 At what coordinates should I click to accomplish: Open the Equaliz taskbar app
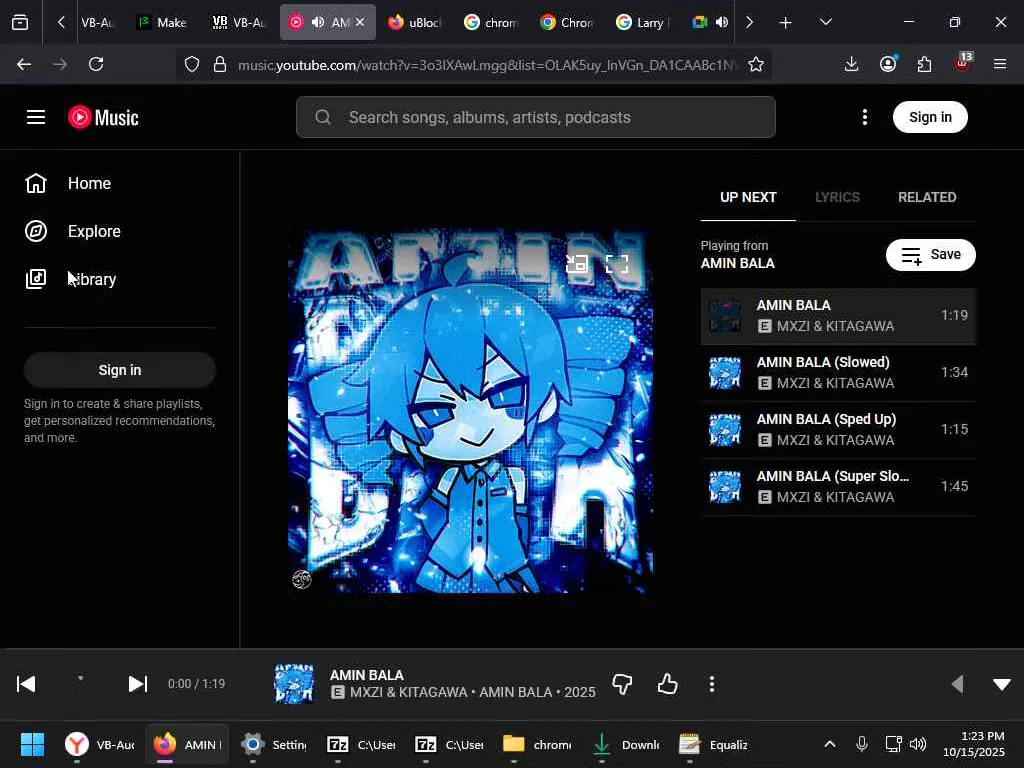[x=713, y=744]
